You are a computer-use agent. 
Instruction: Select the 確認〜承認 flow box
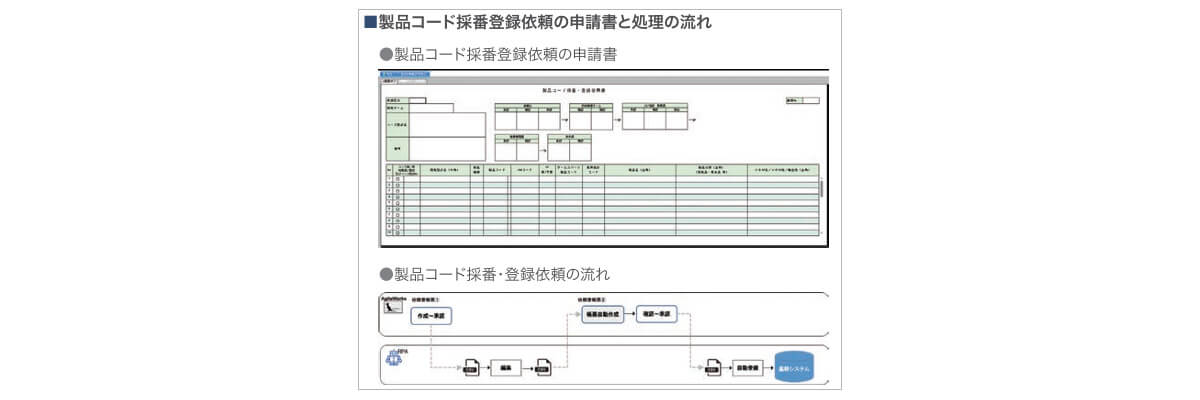pos(656,314)
